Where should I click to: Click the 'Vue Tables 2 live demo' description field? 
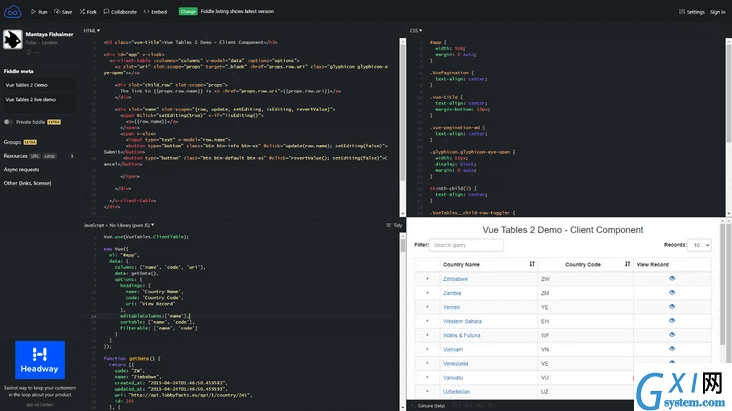click(x=40, y=102)
